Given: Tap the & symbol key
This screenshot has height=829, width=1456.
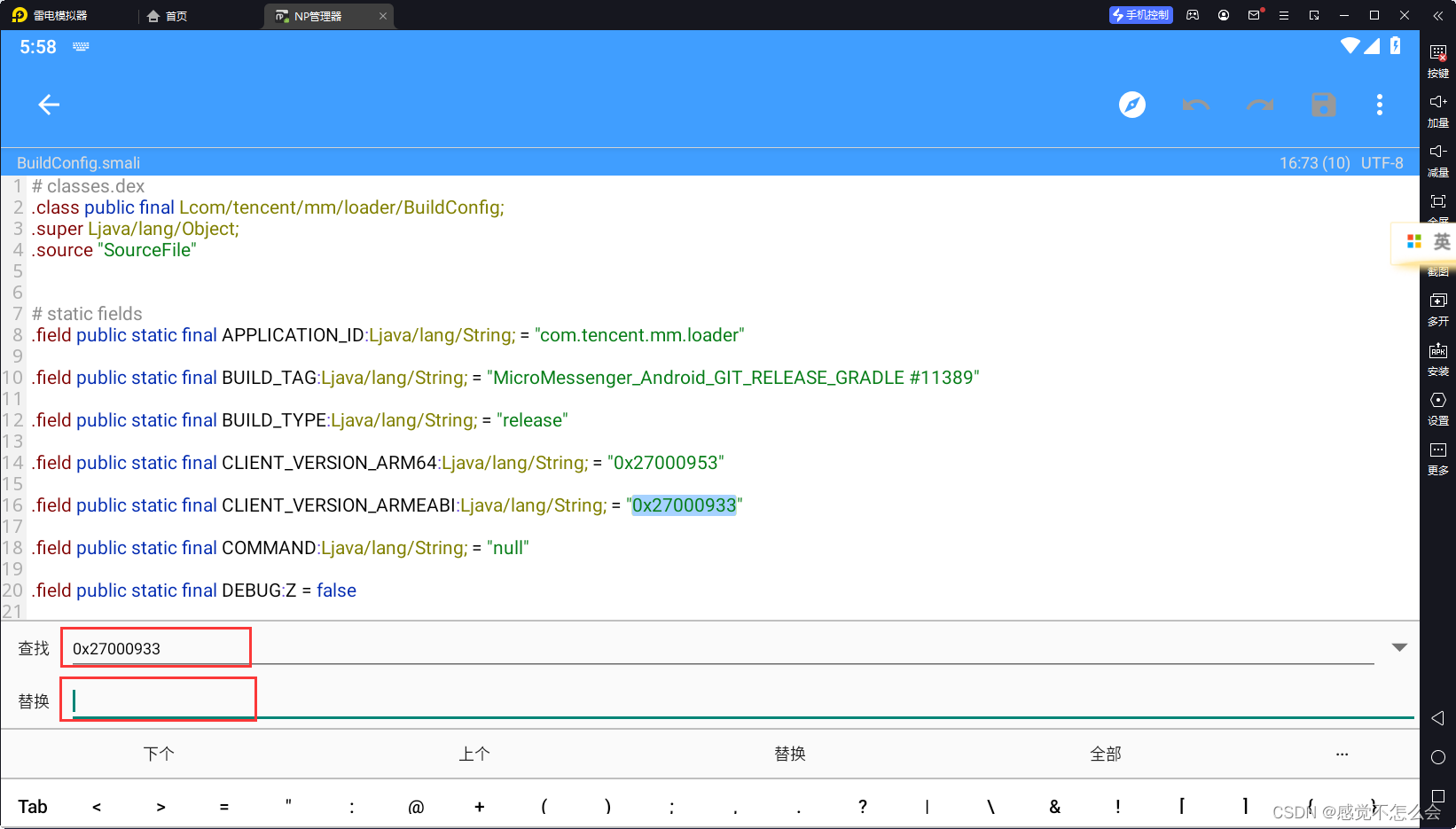Looking at the screenshot, I should click(x=1054, y=806).
